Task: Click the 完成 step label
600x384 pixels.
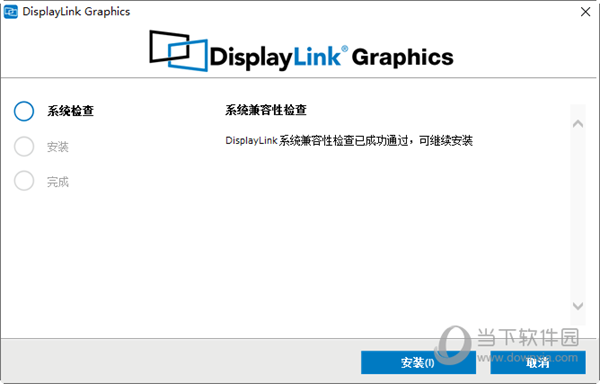Action: 58,182
